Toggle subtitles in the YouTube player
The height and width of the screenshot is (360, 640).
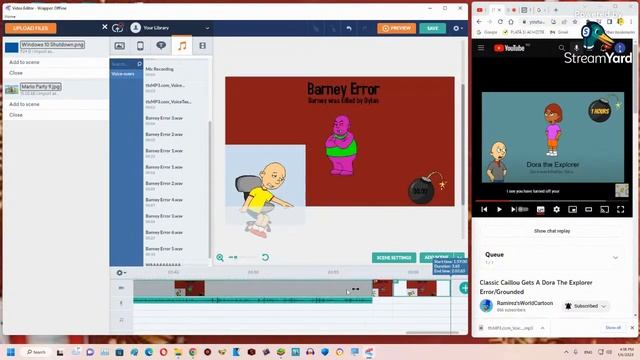[540, 210]
